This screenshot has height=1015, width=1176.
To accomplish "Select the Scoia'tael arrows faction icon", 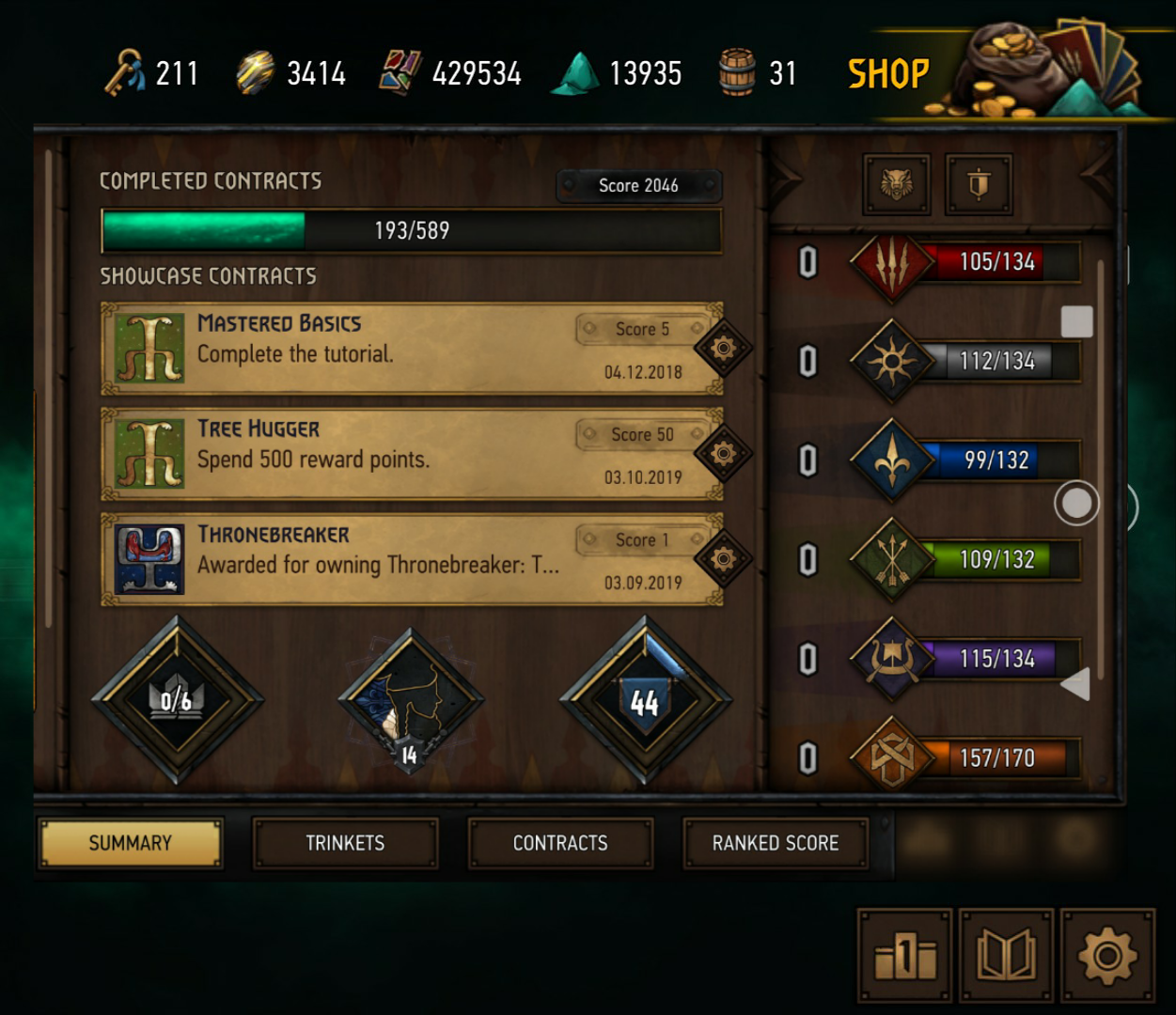I will coord(891,560).
